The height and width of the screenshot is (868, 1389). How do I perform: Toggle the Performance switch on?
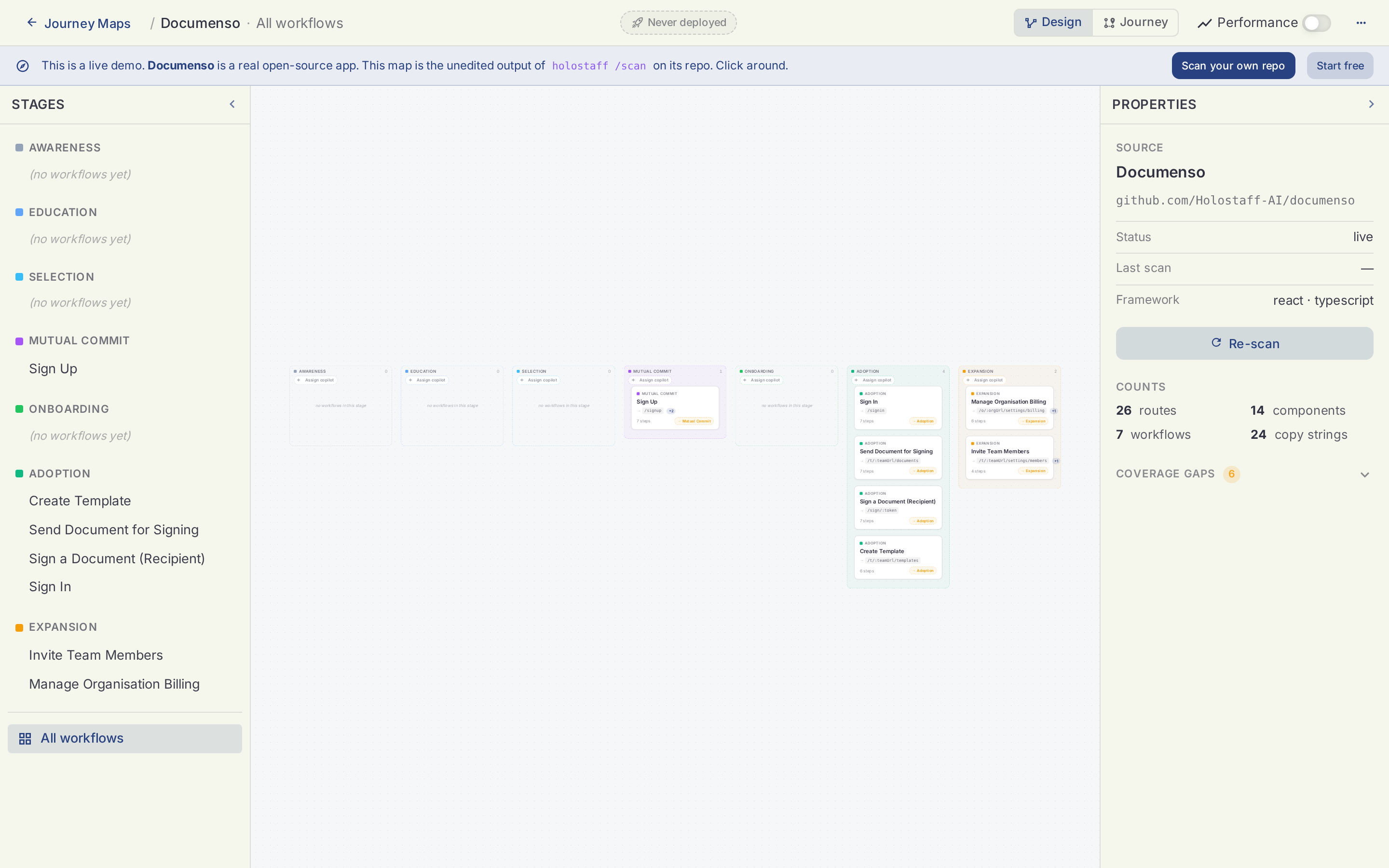point(1316,23)
